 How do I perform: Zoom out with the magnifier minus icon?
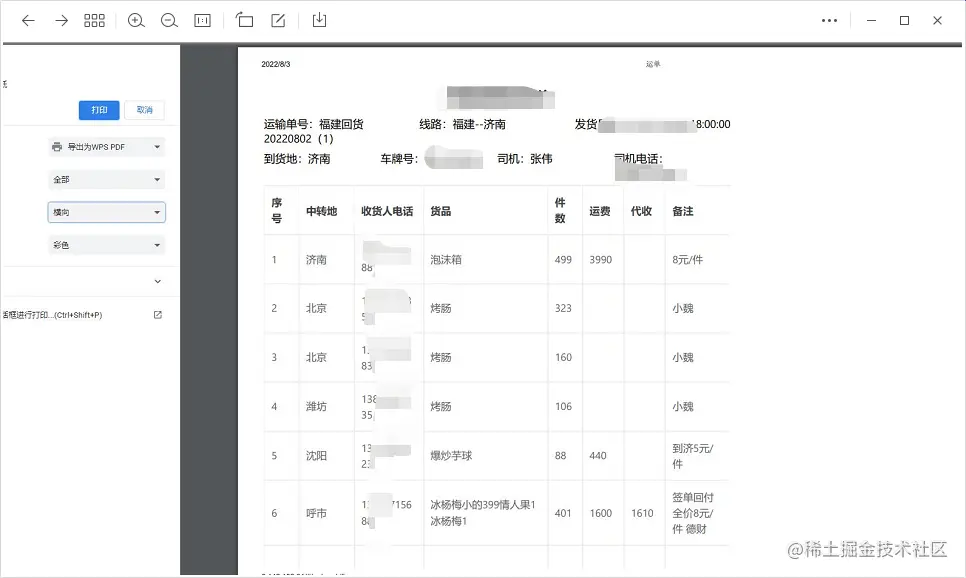click(169, 20)
